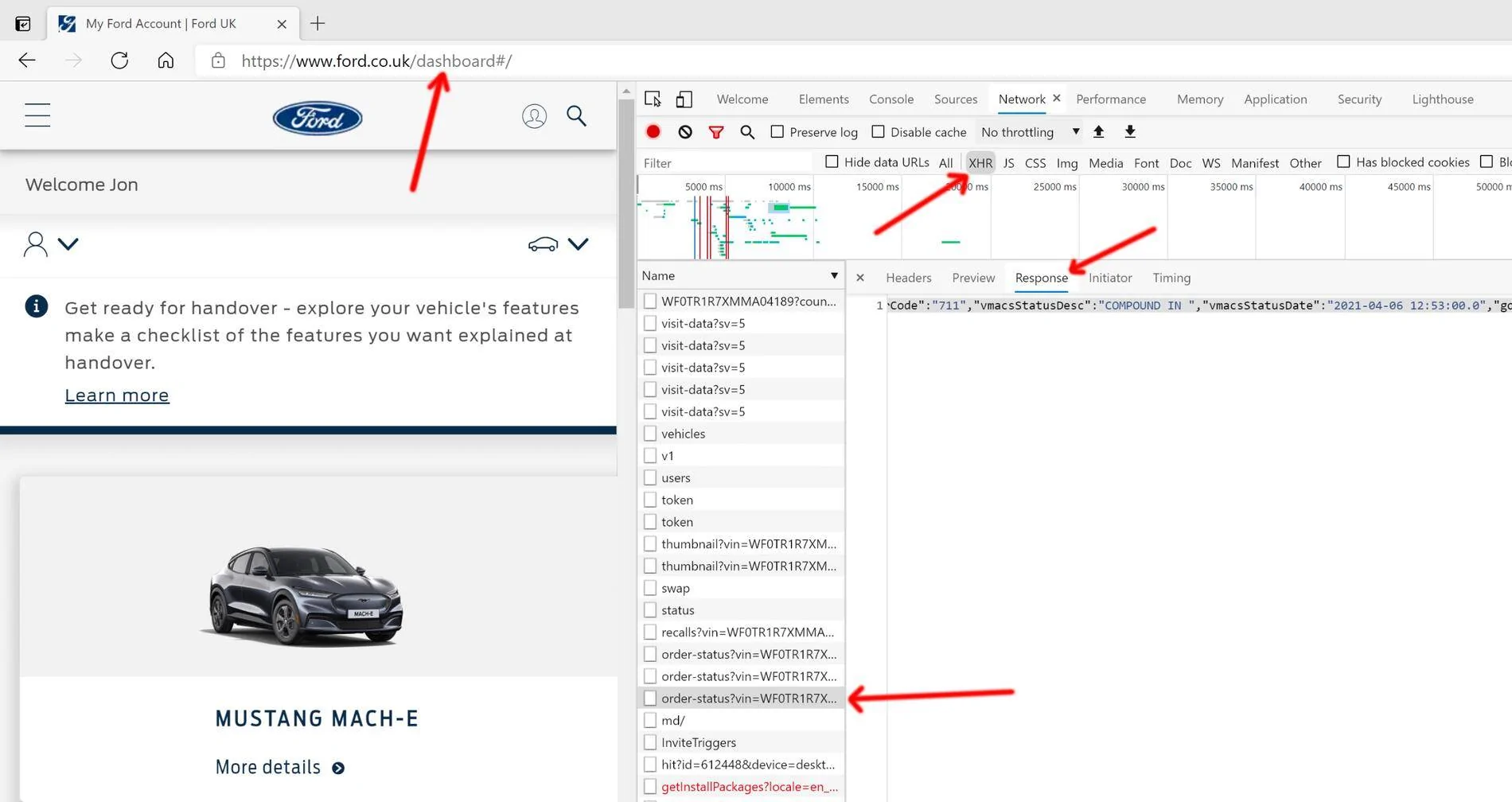This screenshot has height=802, width=1512.
Task: Open network search magnifier
Action: point(747,132)
